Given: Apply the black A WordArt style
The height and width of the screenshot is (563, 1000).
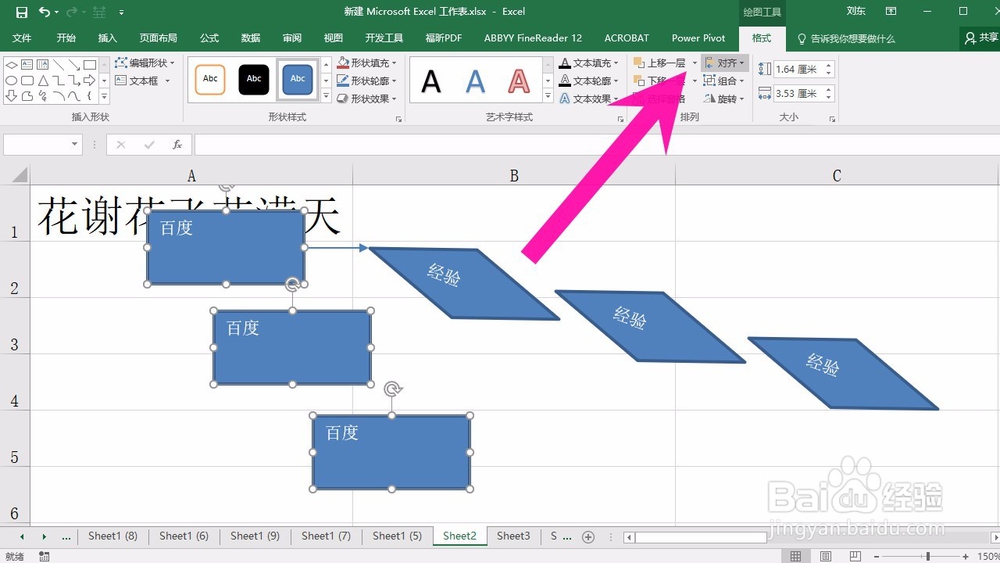Looking at the screenshot, I should (431, 81).
